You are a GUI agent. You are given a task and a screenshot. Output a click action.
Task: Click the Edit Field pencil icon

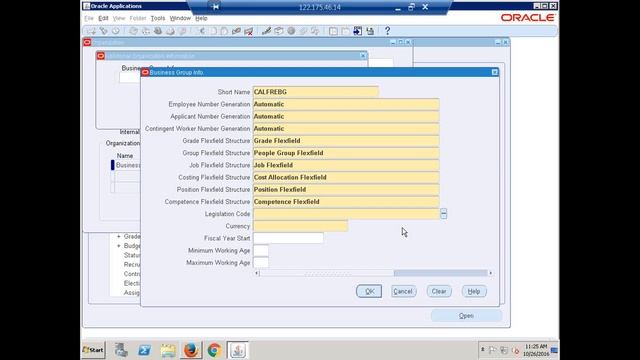click(x=267, y=31)
